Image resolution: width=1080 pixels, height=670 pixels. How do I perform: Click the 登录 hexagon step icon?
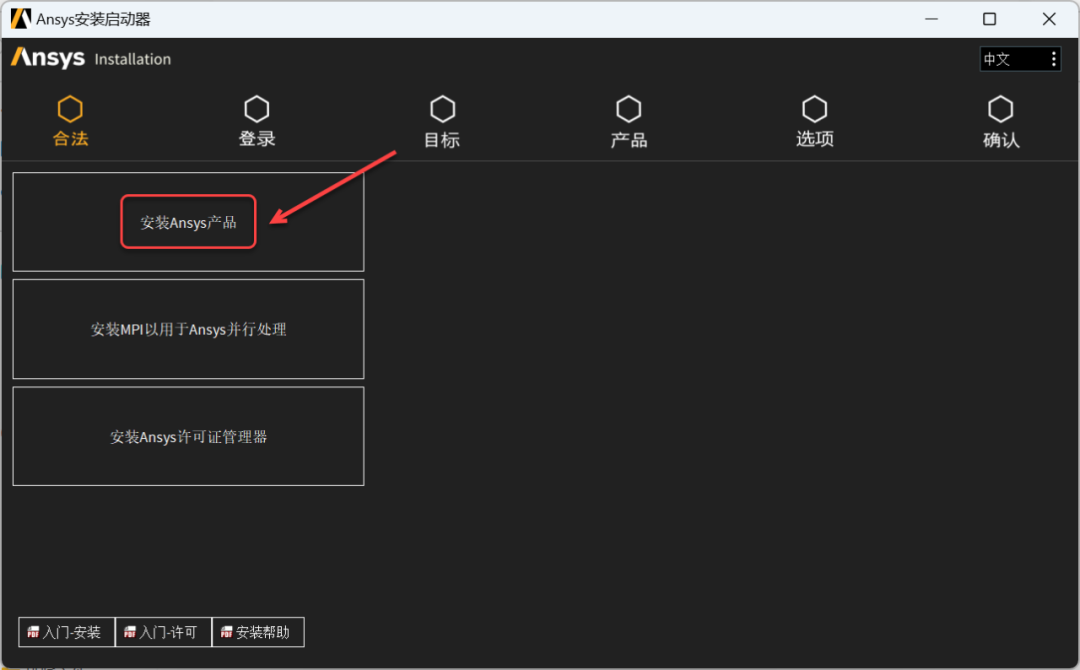[x=256, y=109]
